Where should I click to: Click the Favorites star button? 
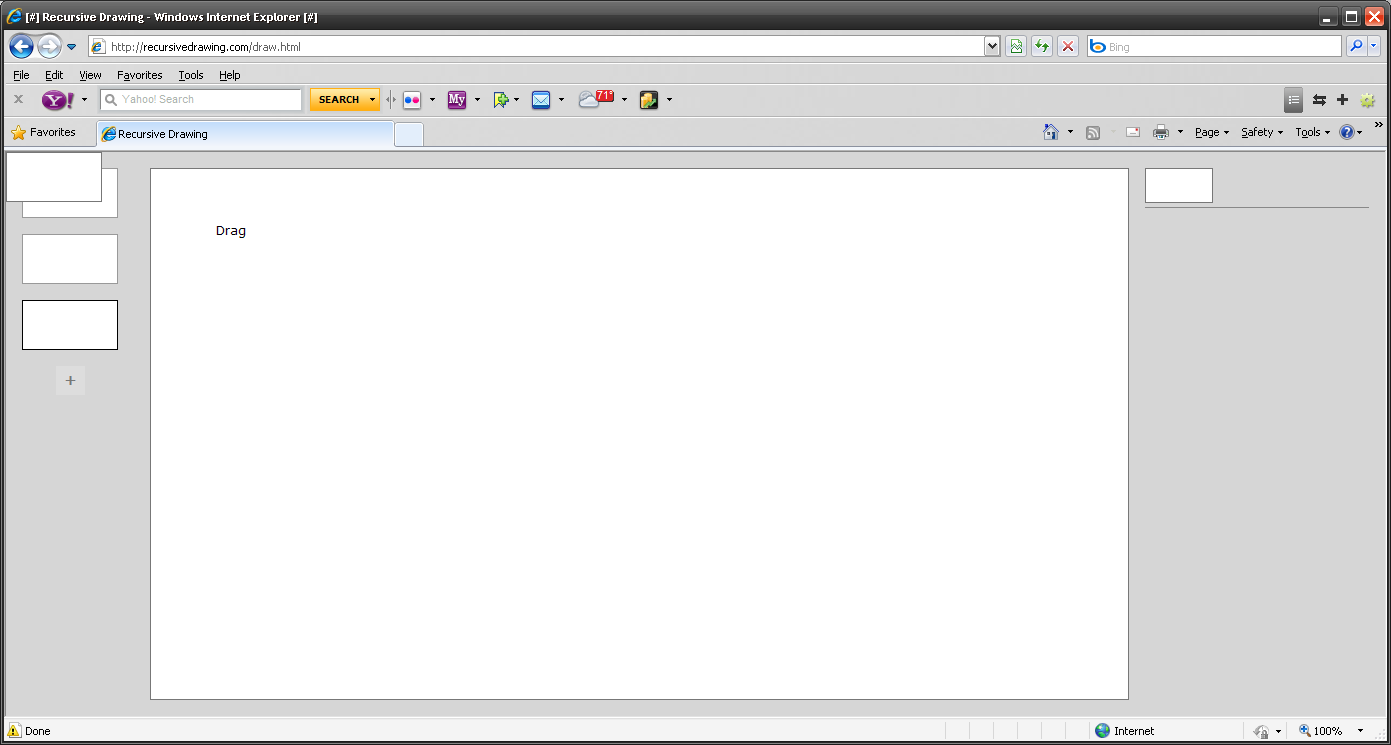pos(43,132)
